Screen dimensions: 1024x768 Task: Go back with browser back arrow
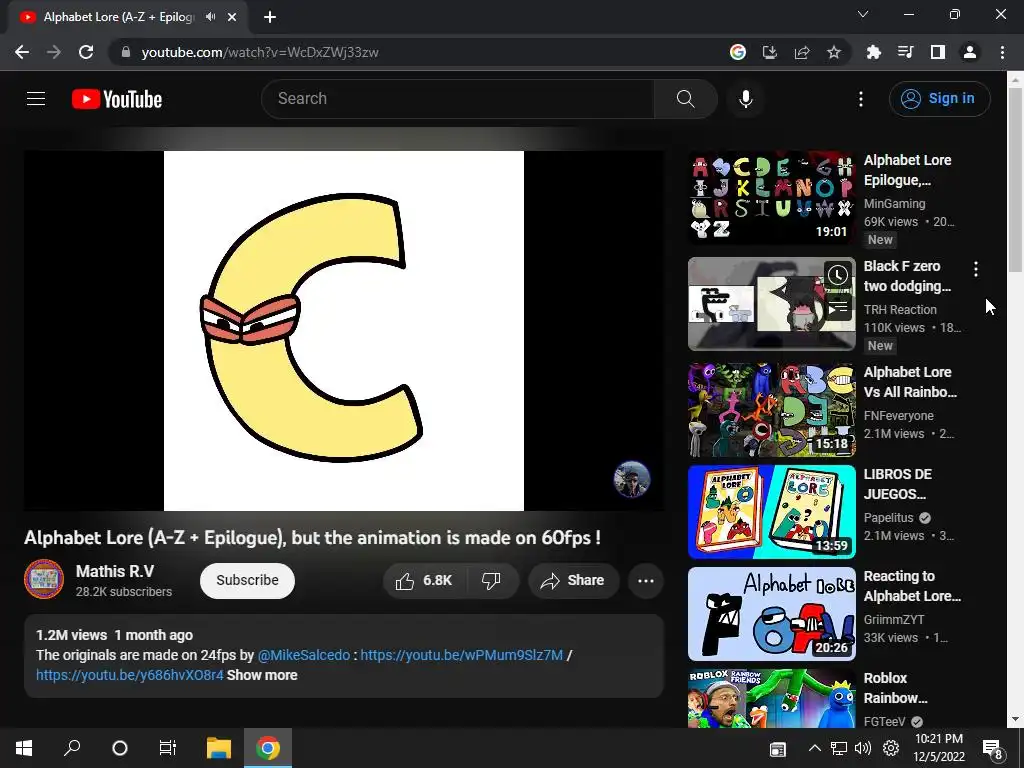(22, 52)
